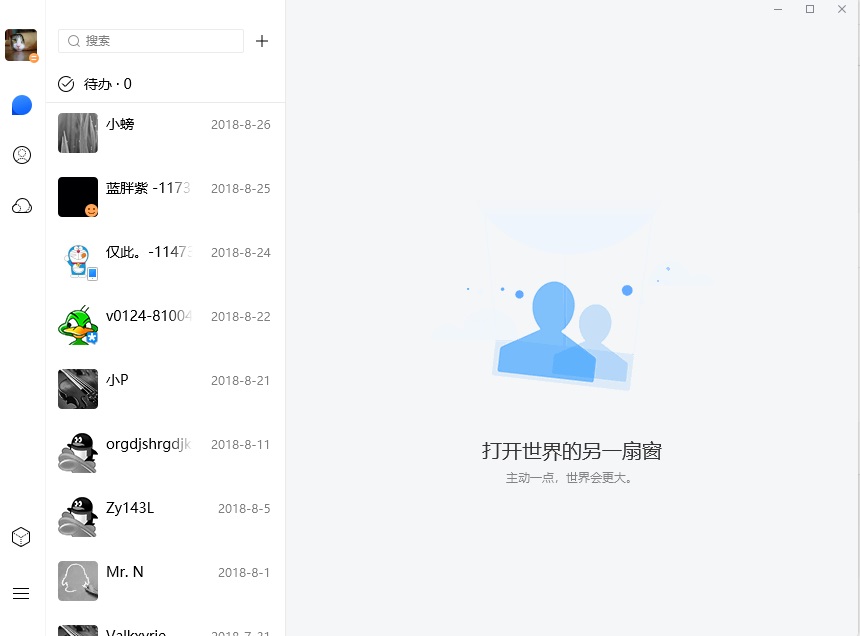This screenshot has height=636, width=860.
Task: Toggle your online status badge on avatar
Action: (x=33, y=58)
